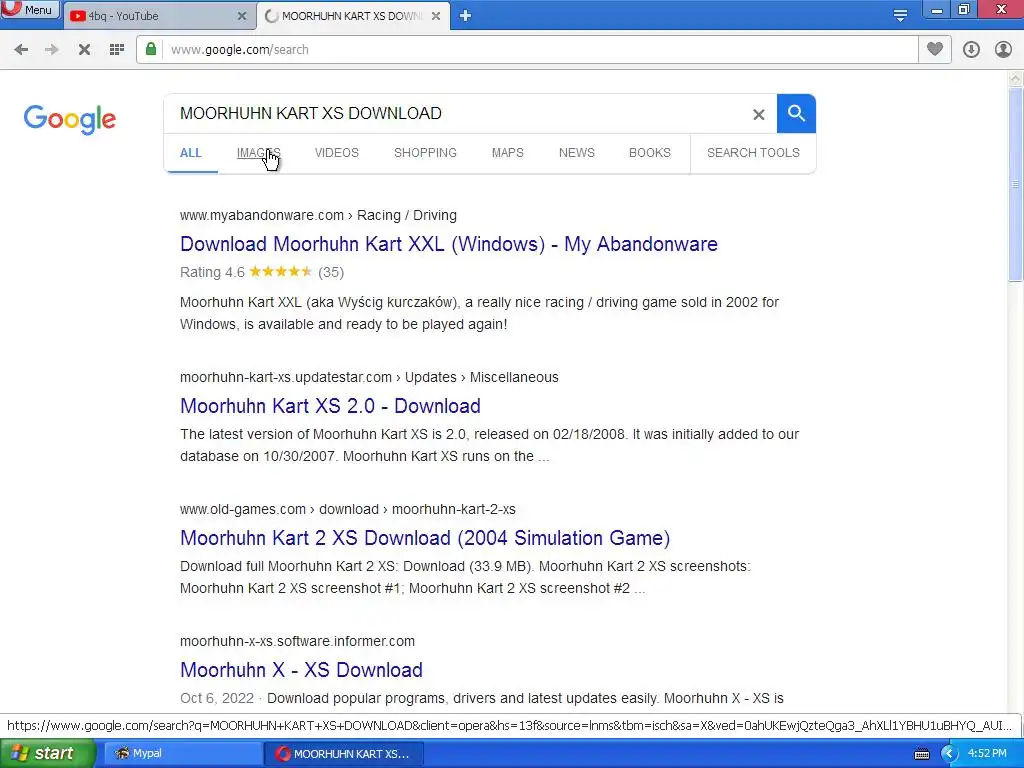Open SEARCH TOOLS options

click(753, 153)
